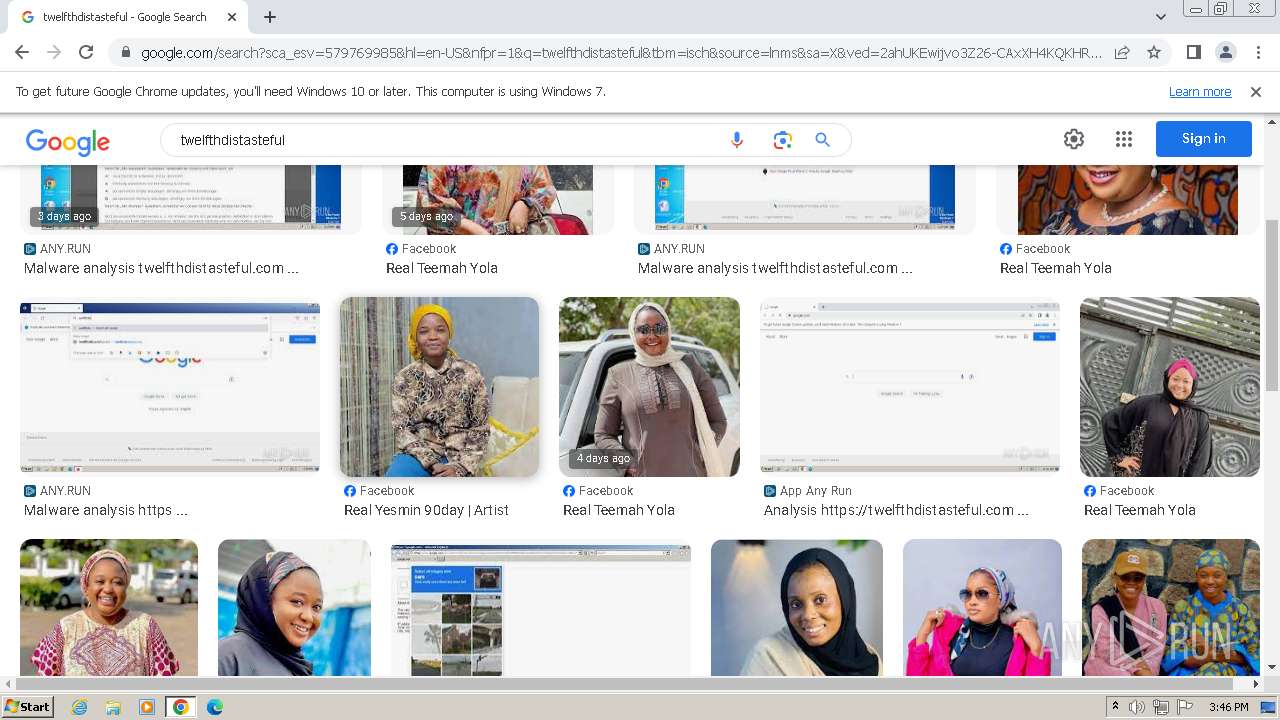This screenshot has height=720, width=1280.
Task: Submit search with the magnifier icon
Action: pos(823,140)
